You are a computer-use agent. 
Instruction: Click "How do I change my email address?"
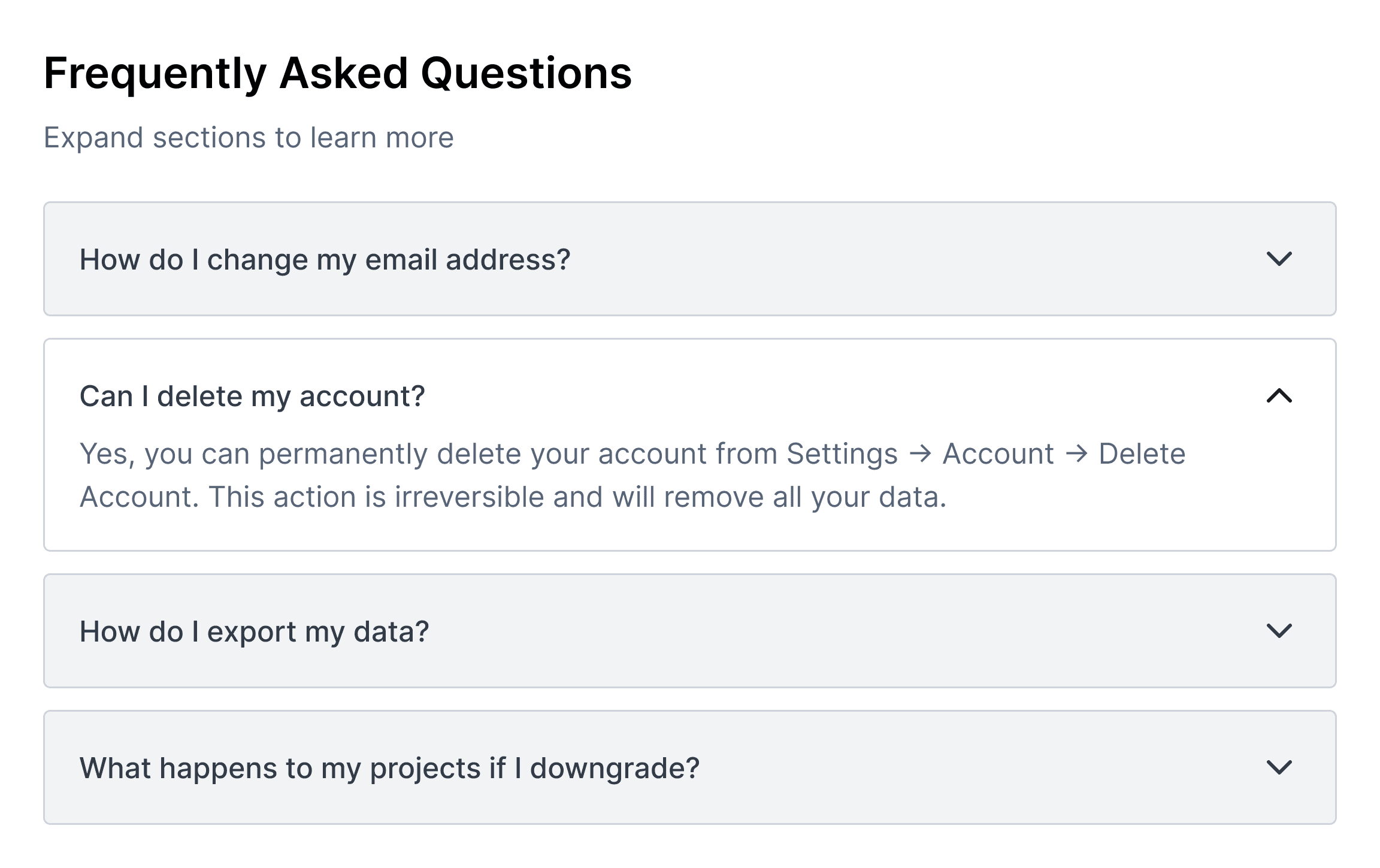[x=325, y=259]
